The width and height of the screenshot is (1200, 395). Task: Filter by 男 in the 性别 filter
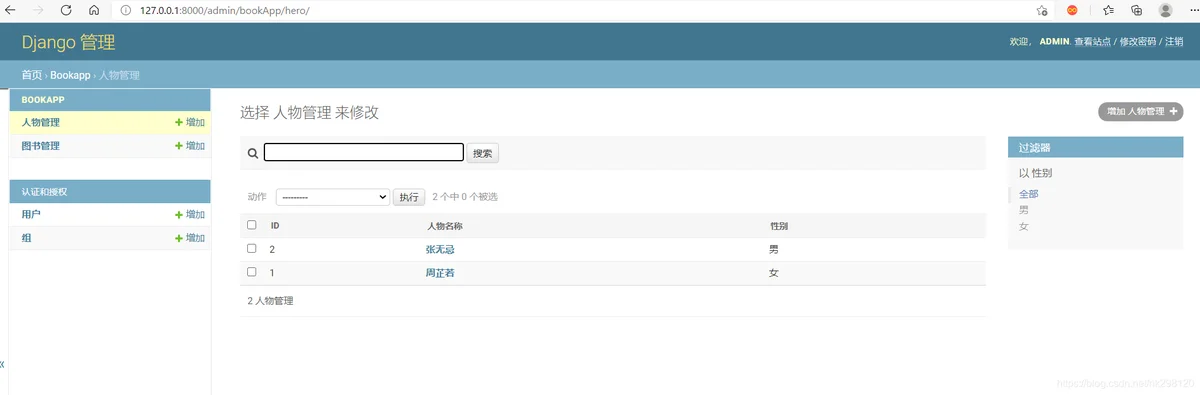click(x=1024, y=210)
